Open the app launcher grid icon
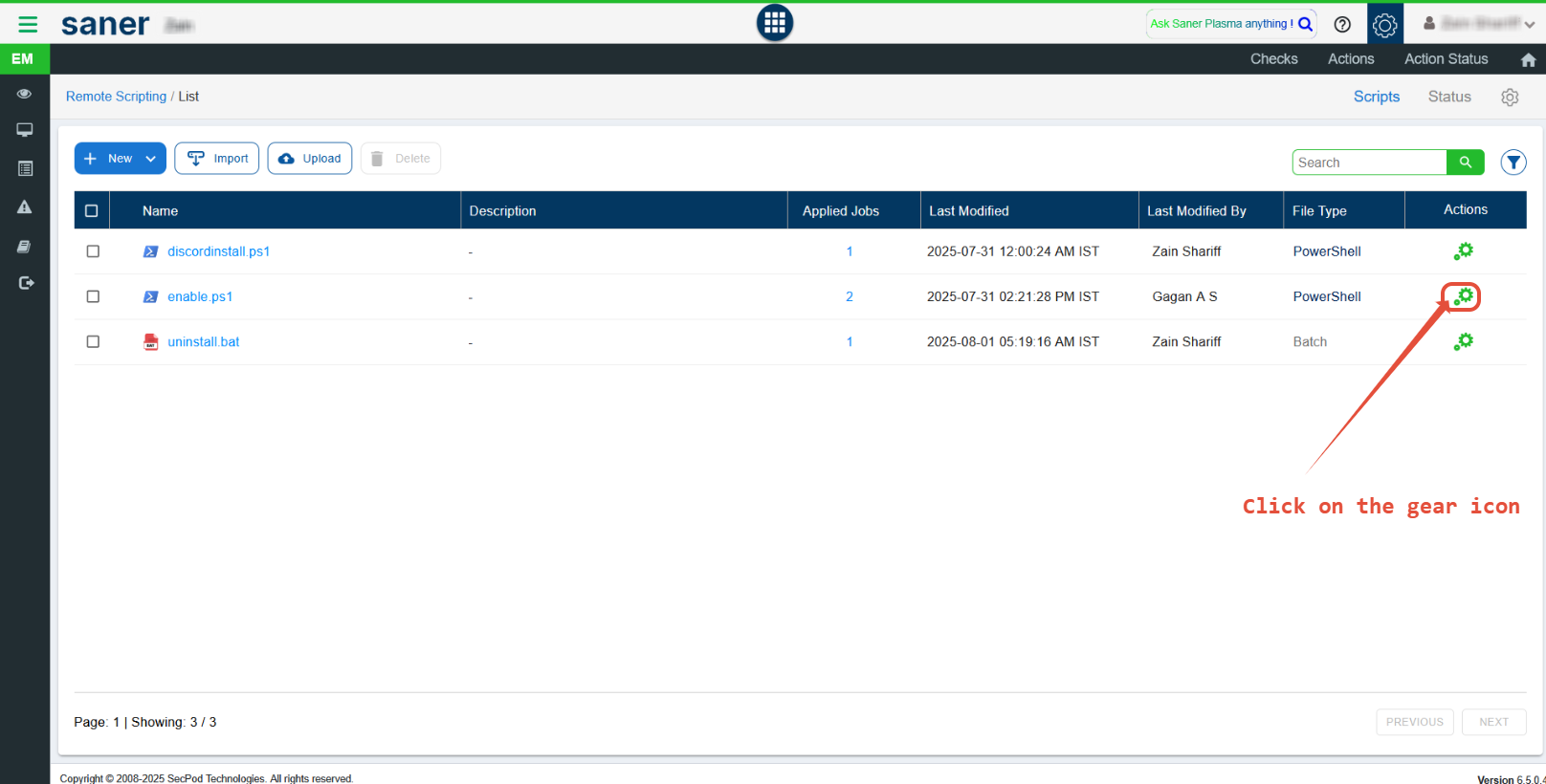This screenshot has width=1546, height=784. click(775, 23)
